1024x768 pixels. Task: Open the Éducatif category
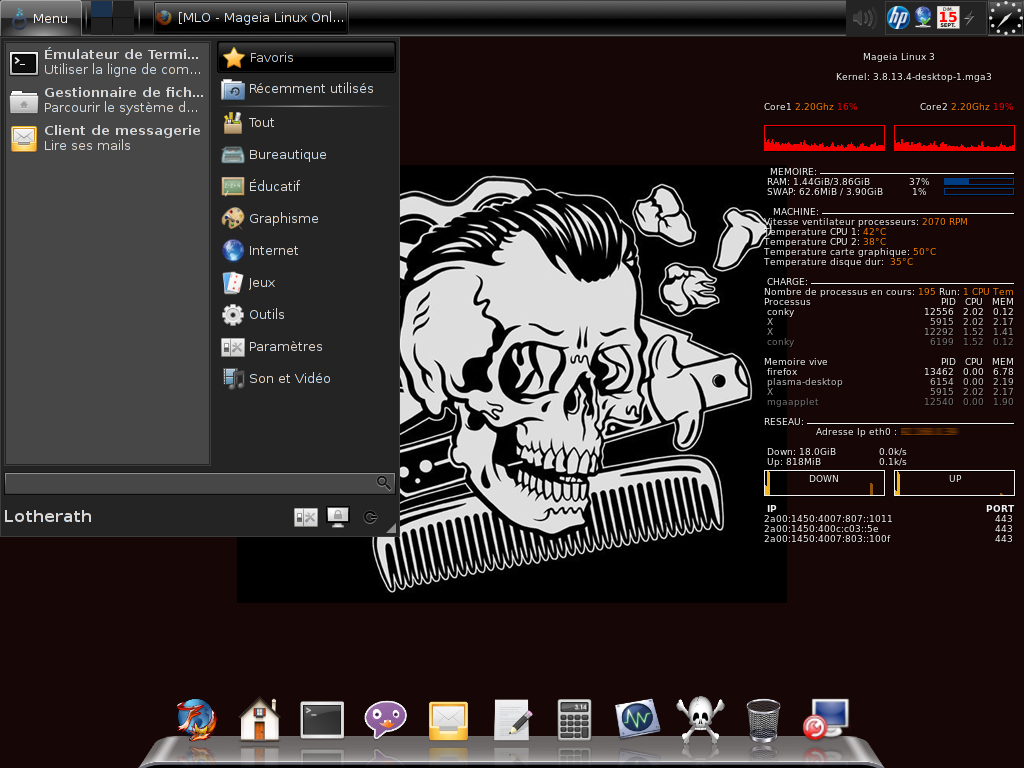point(306,187)
